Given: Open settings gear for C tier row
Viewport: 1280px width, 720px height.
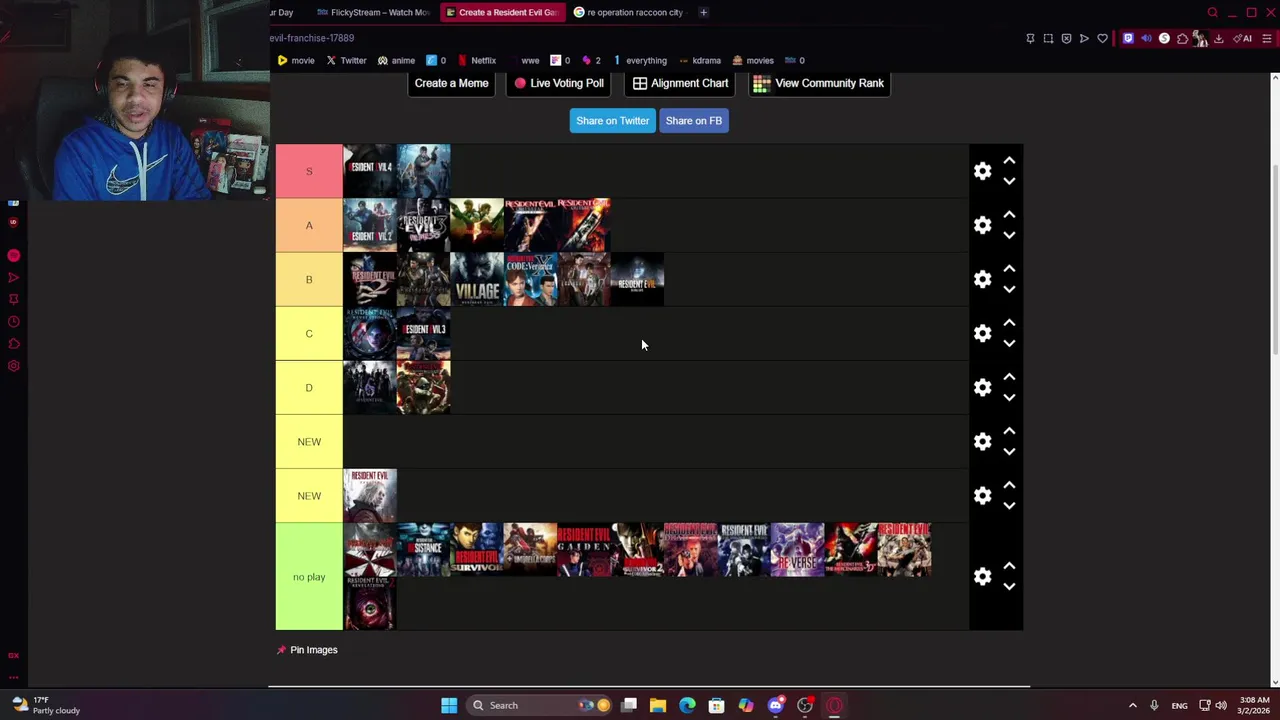Looking at the screenshot, I should (982, 333).
